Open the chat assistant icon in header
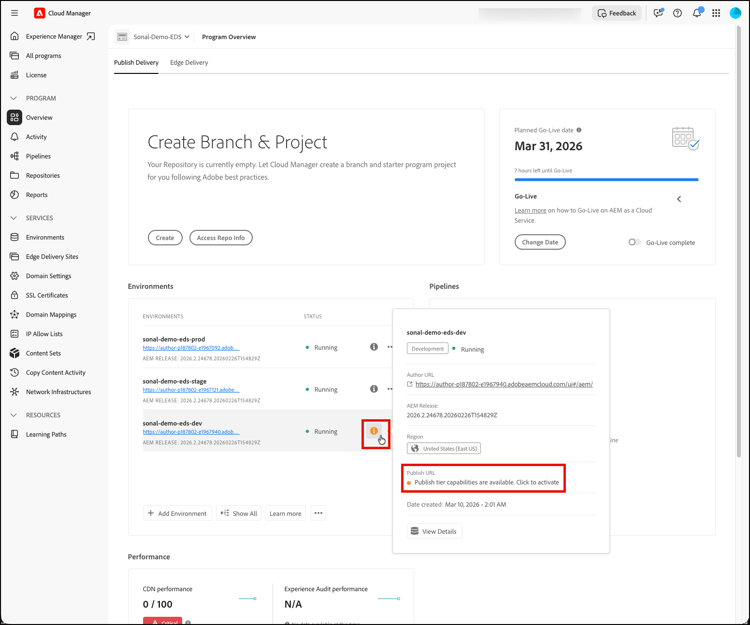This screenshot has height=625, width=750. pyautogui.click(x=658, y=13)
